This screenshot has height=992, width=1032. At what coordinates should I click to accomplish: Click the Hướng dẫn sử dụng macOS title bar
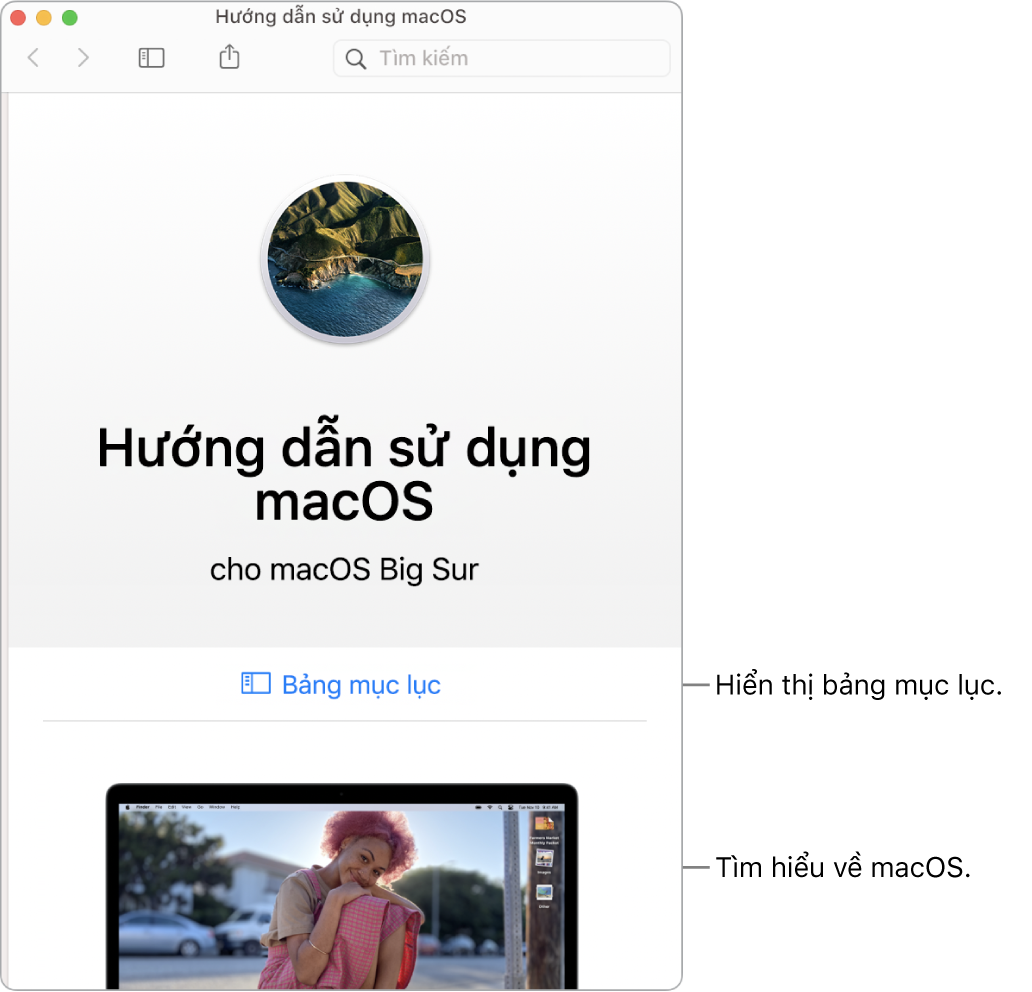344,17
